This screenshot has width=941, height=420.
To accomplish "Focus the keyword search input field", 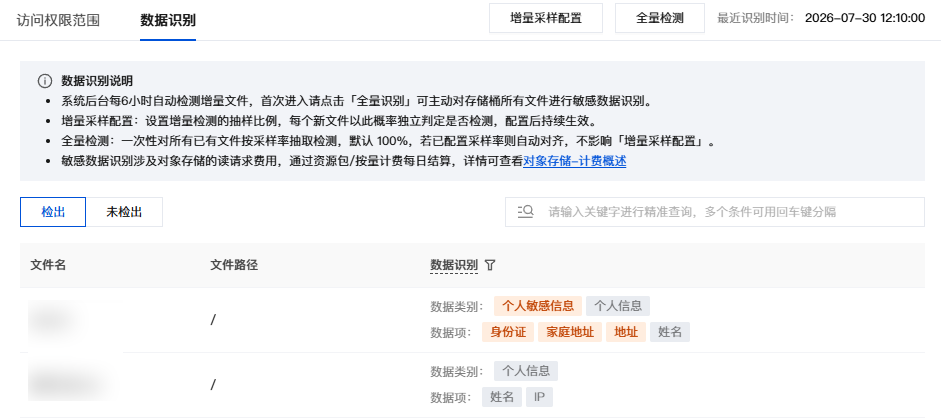I will click(x=715, y=212).
